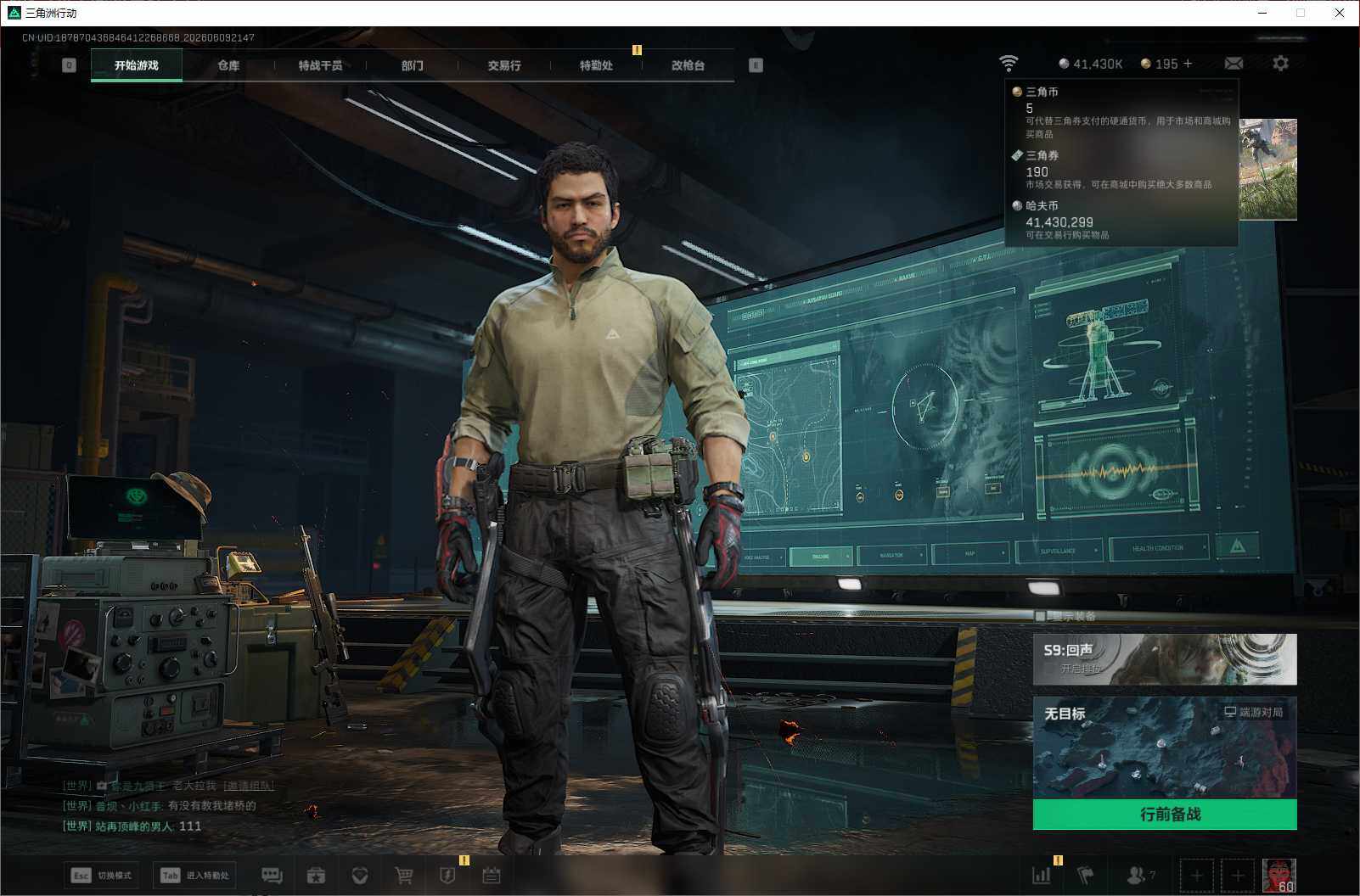1360x896 pixels.
Task: Click the Esc 切换模式 button
Action: (x=102, y=876)
